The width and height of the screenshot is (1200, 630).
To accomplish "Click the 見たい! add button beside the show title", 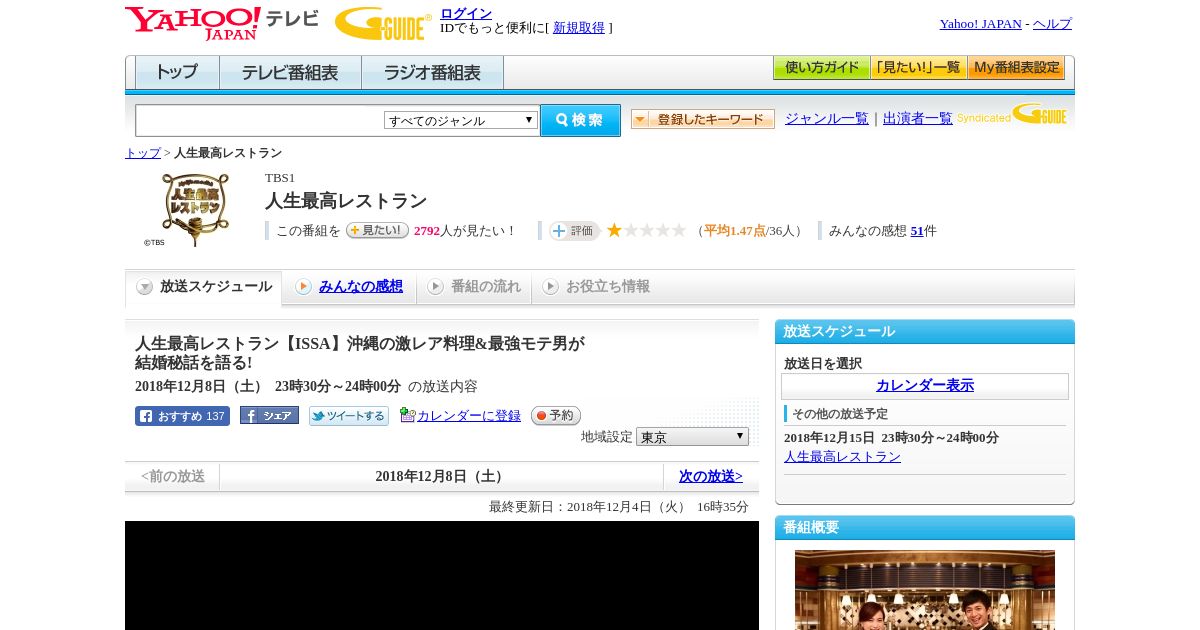I will [x=377, y=230].
